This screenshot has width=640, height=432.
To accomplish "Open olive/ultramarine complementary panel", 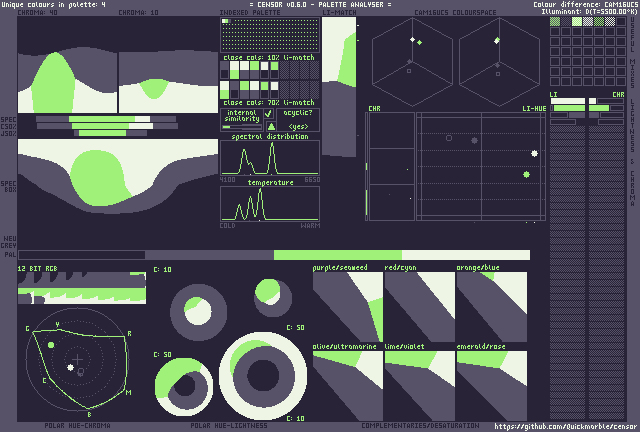I will [348, 385].
